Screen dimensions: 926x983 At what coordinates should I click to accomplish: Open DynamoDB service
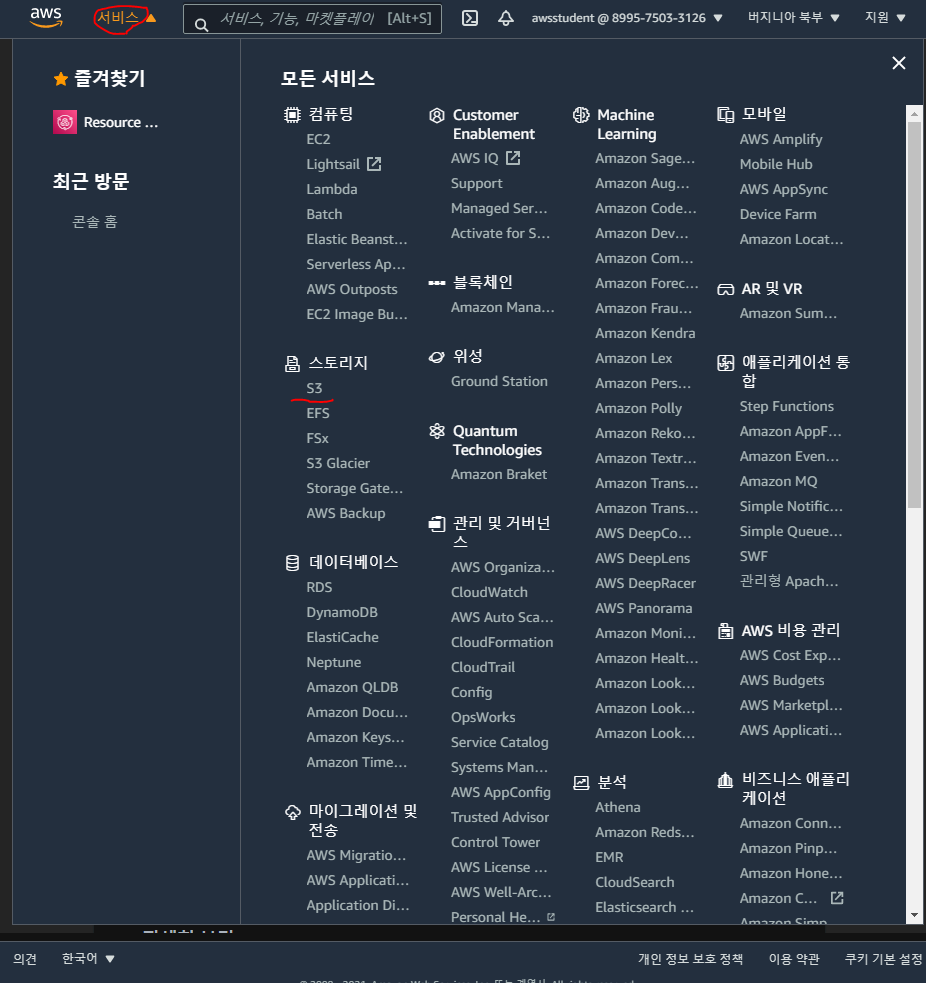click(342, 612)
